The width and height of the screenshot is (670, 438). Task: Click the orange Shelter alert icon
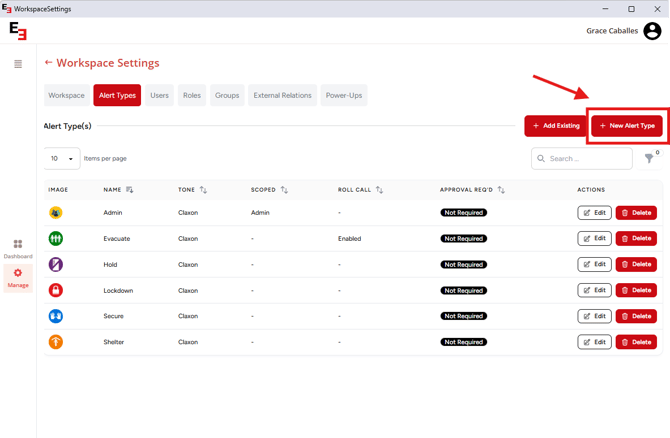[x=56, y=342]
